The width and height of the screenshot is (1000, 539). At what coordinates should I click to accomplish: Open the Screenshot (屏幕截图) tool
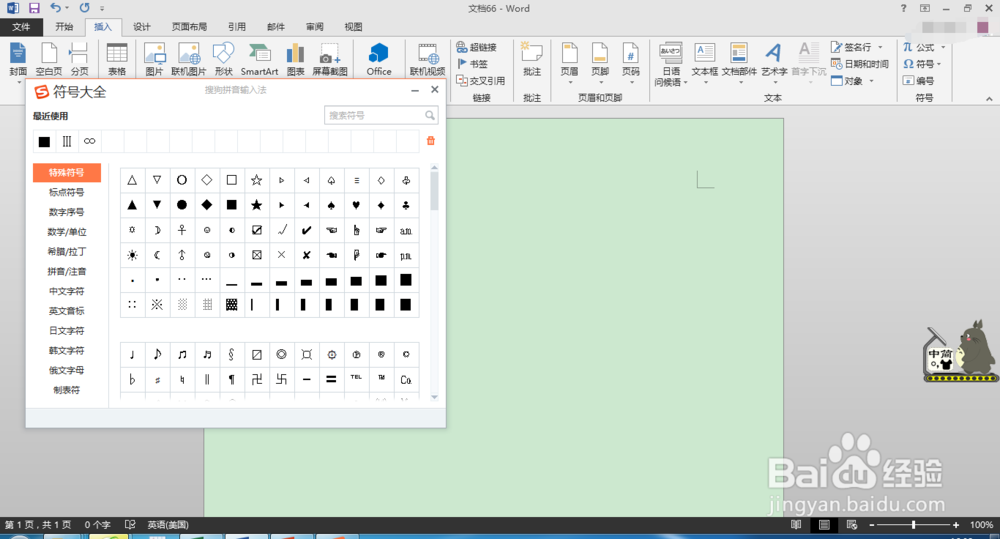tap(330, 59)
